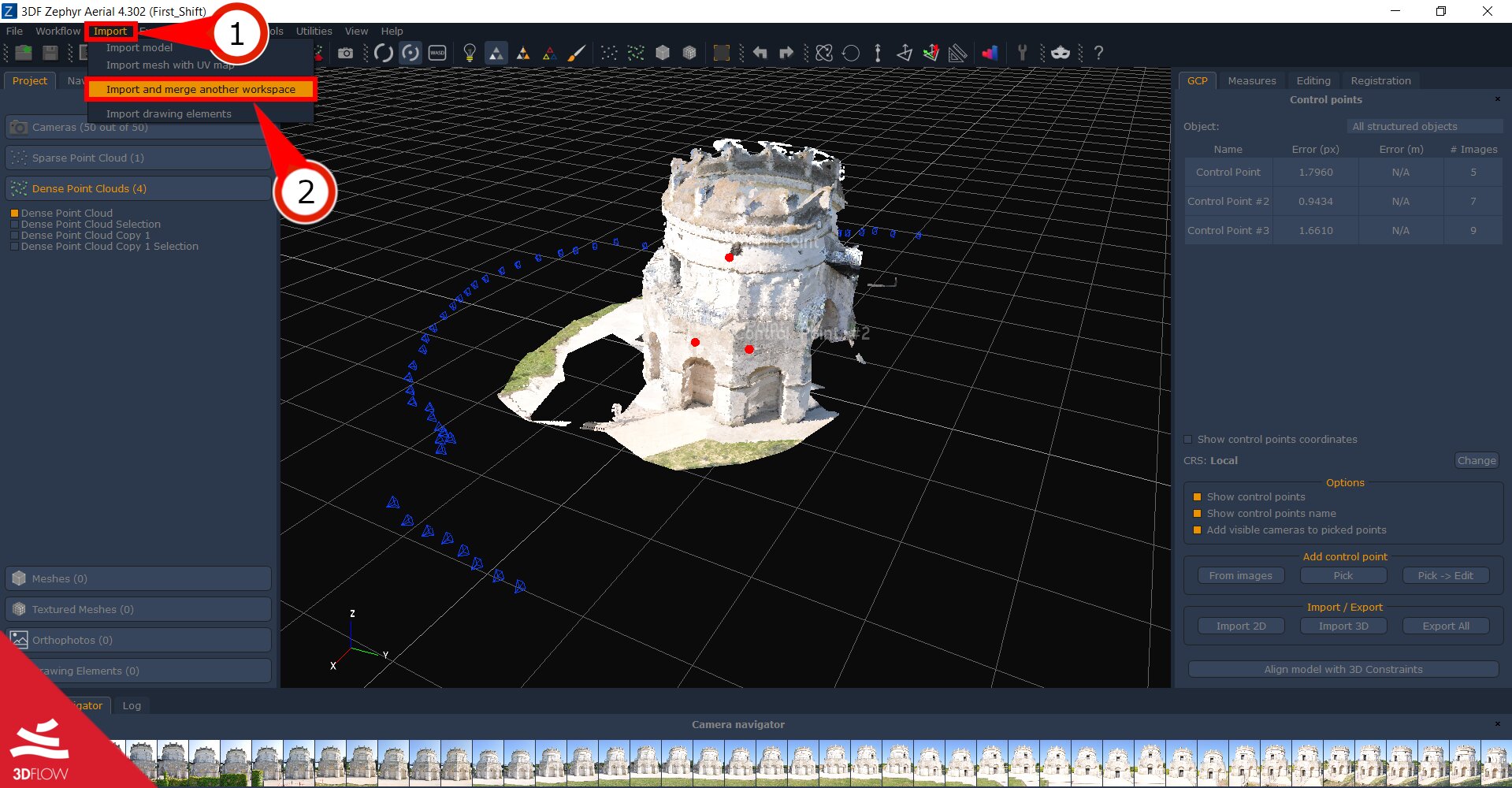Open the ruler and set-square measure icon
Viewport: 1512px width, 788px height.
point(957,53)
